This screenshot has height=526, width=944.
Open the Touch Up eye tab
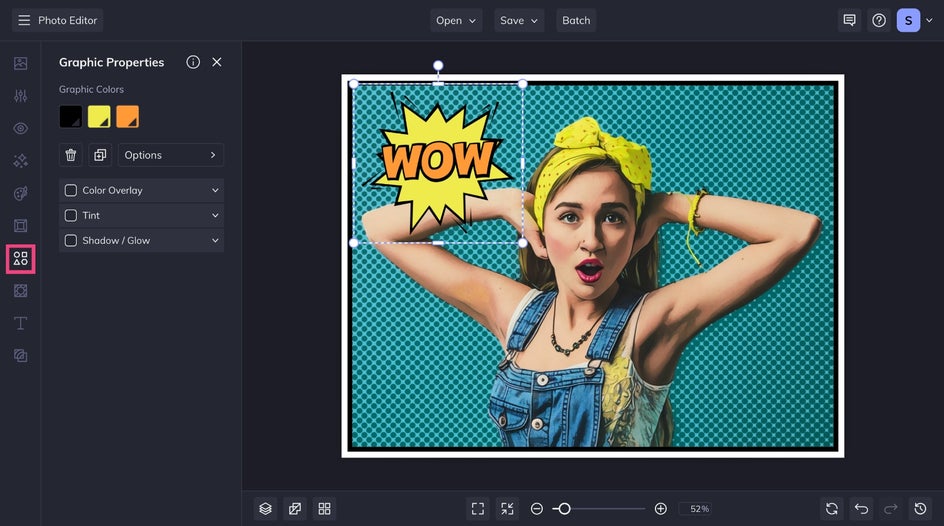point(20,128)
